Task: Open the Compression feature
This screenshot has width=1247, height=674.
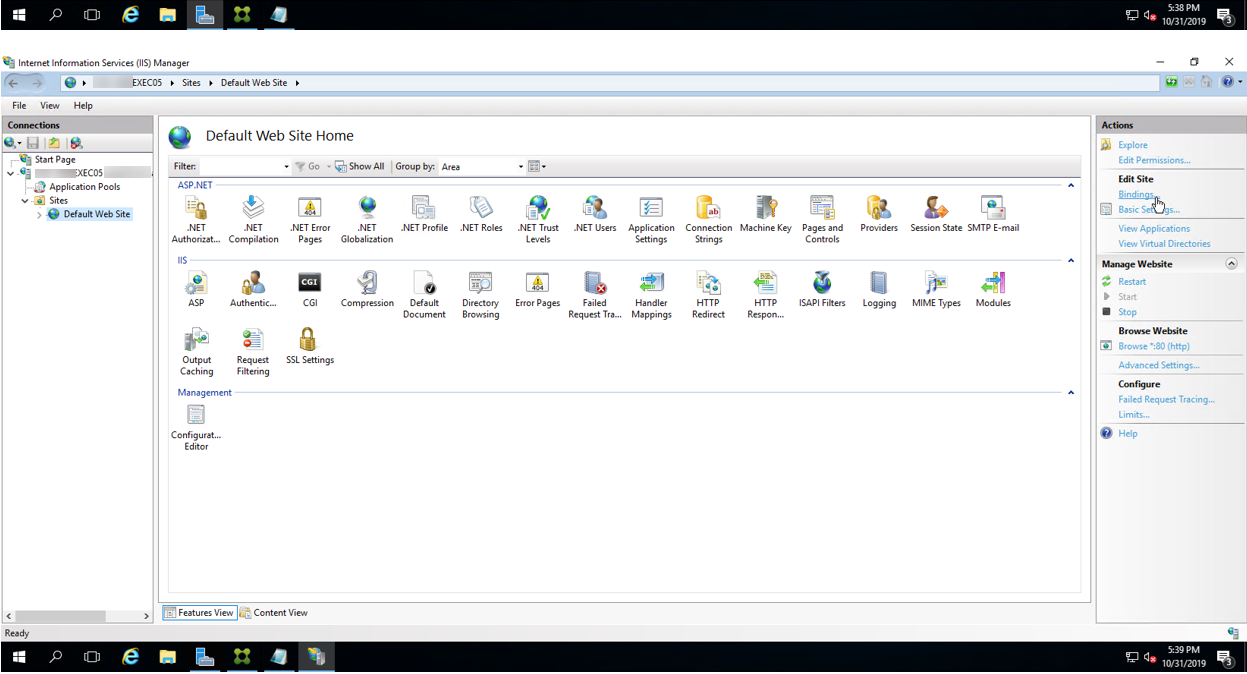Action: 367,289
